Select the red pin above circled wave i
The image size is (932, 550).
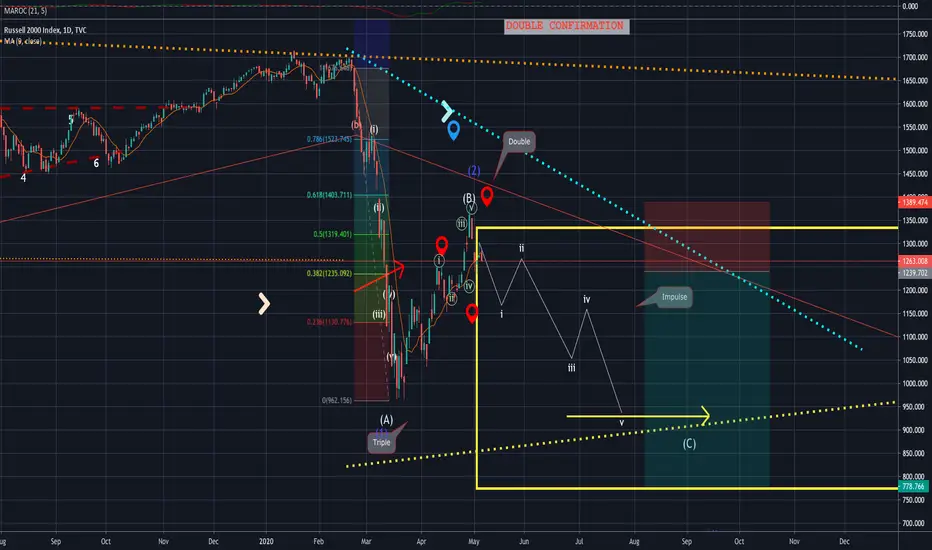point(442,245)
